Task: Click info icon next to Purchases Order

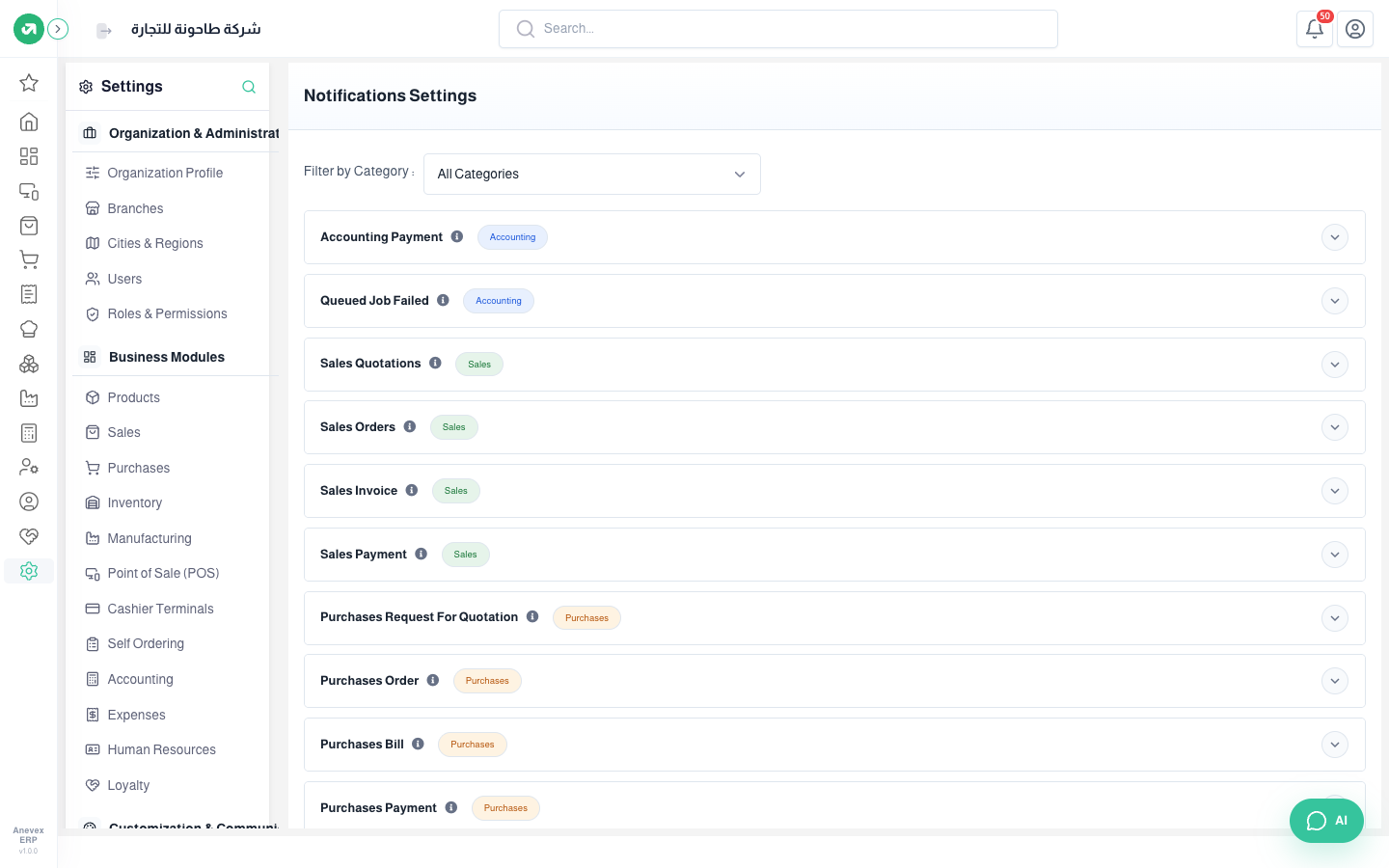Action: click(x=433, y=680)
